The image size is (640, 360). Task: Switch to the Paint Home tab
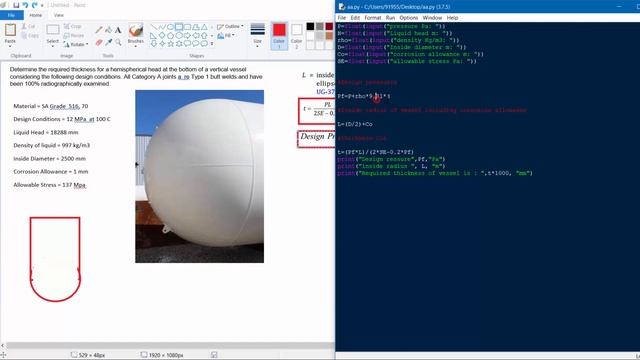point(36,15)
